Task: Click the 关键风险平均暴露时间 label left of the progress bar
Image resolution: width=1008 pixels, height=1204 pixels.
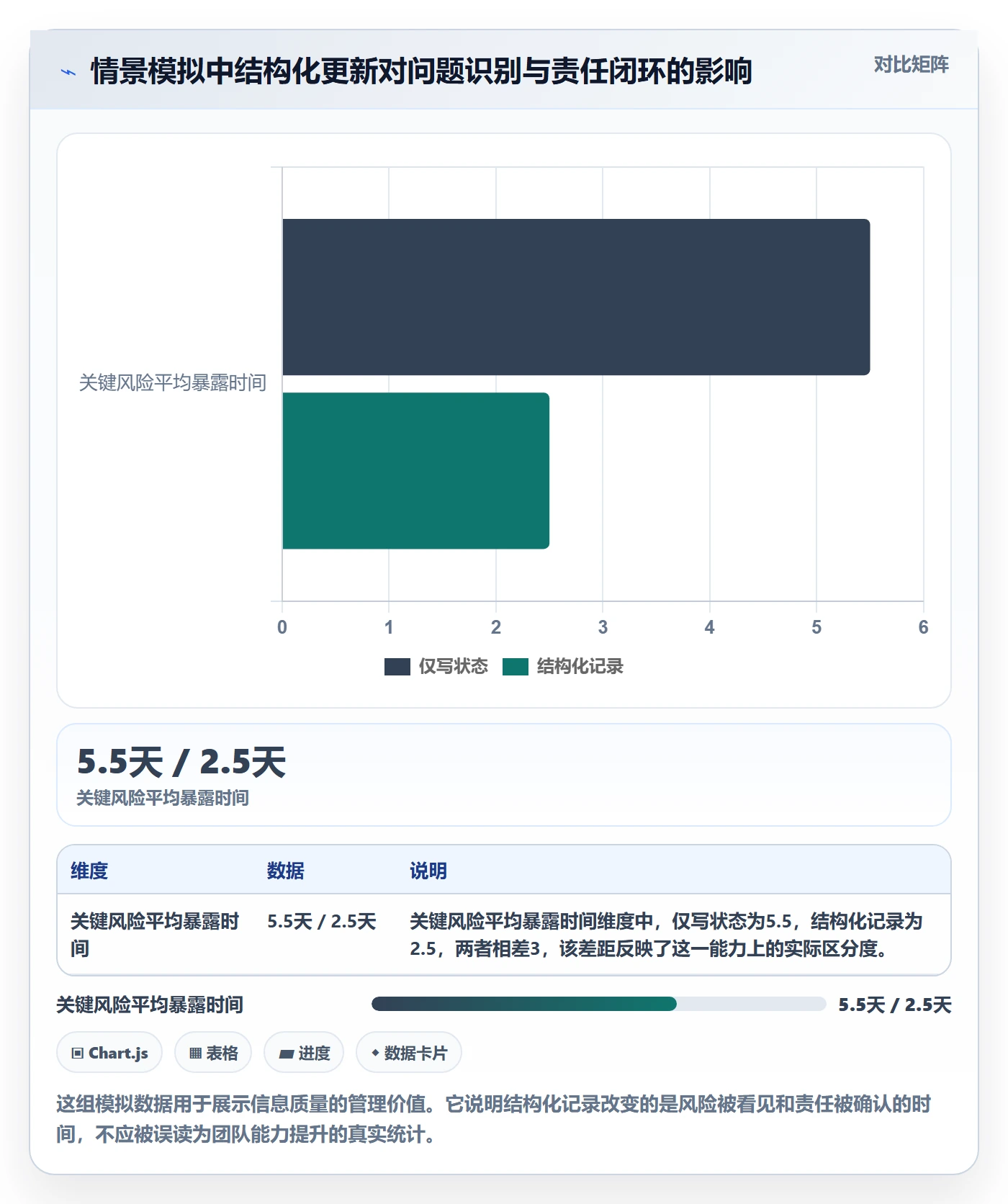Action: [x=150, y=1005]
